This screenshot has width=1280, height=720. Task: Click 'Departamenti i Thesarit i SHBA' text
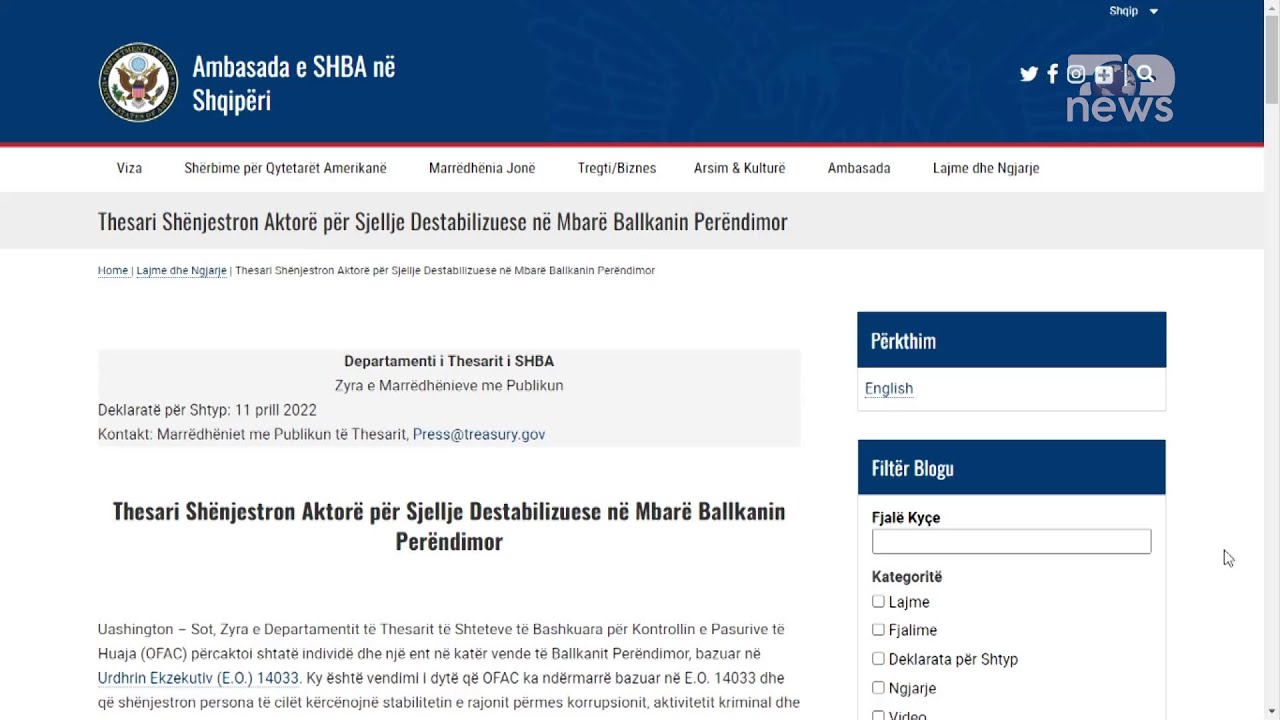pos(449,361)
